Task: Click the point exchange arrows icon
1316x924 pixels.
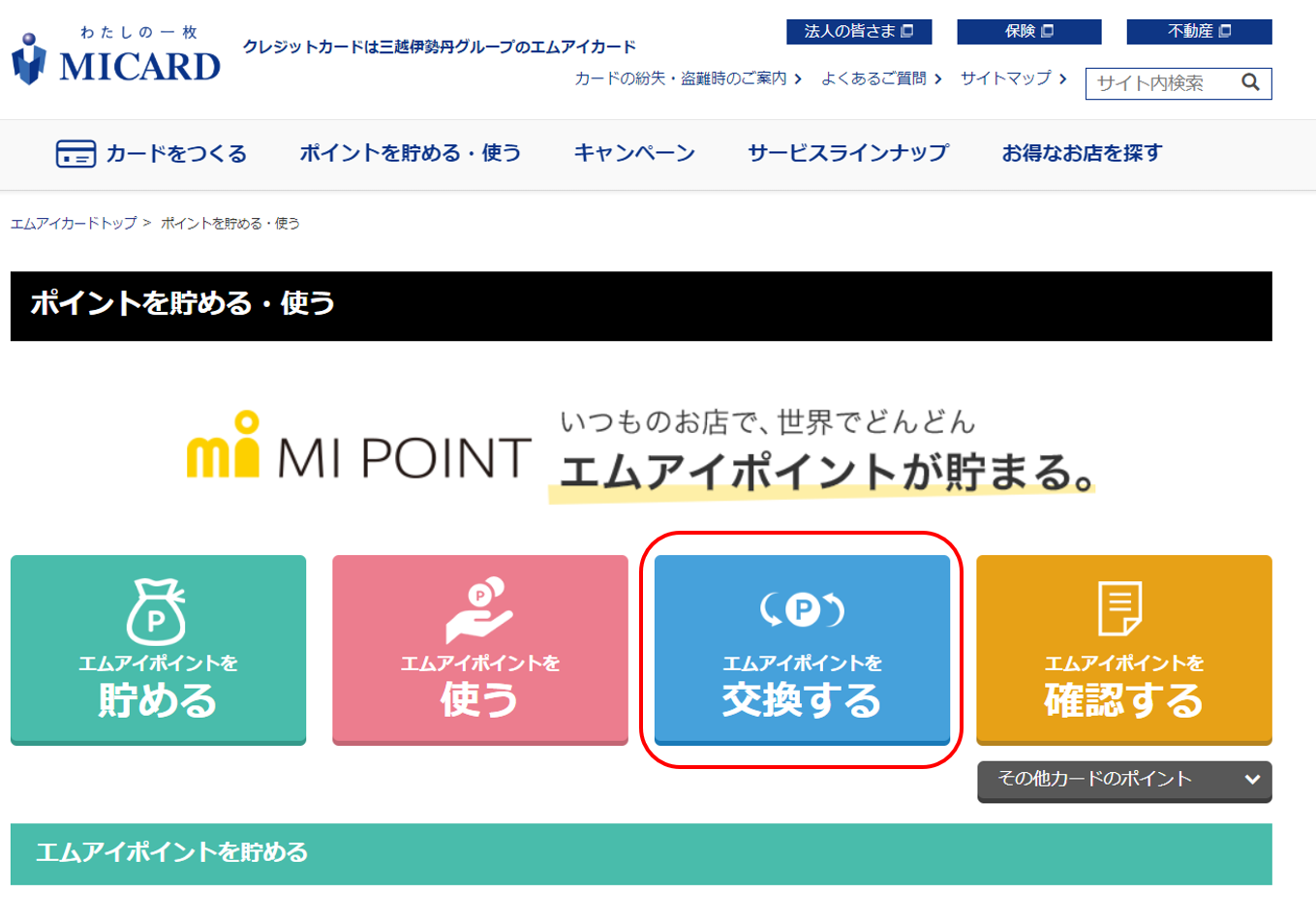Action: (802, 609)
